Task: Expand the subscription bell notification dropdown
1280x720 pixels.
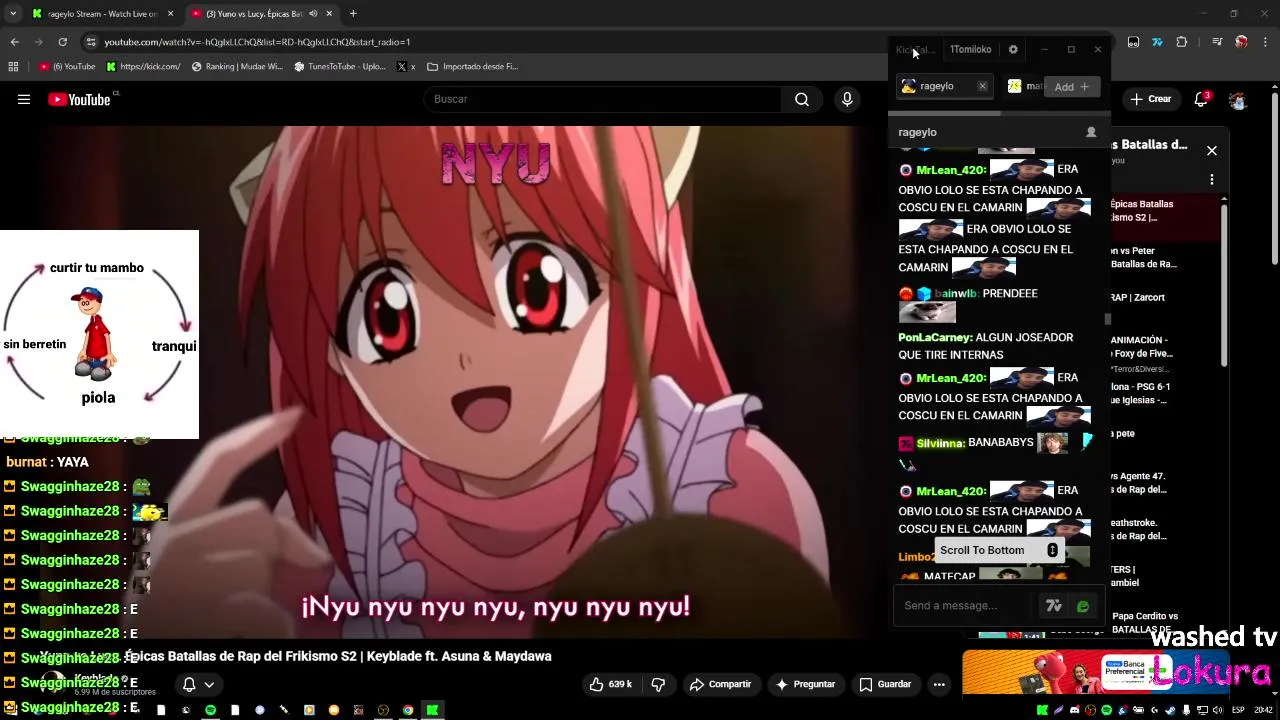Action: click(x=198, y=684)
